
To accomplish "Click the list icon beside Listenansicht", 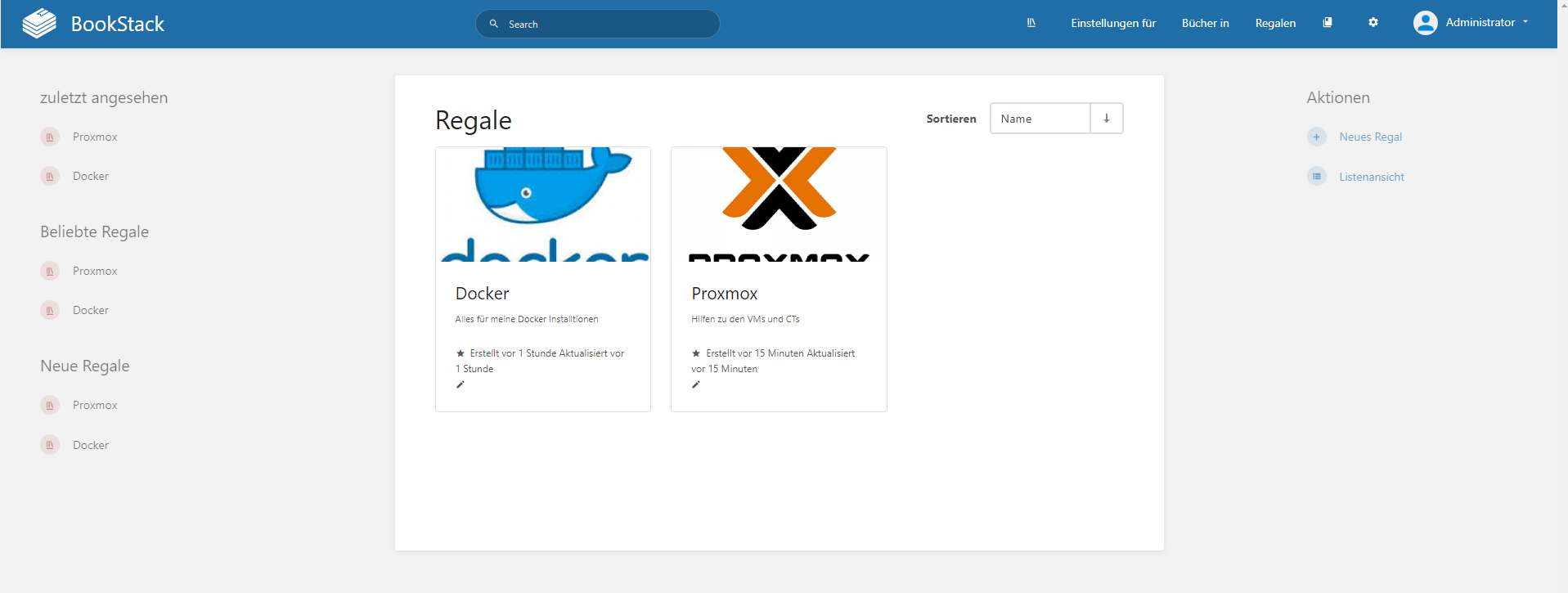I will [1317, 177].
